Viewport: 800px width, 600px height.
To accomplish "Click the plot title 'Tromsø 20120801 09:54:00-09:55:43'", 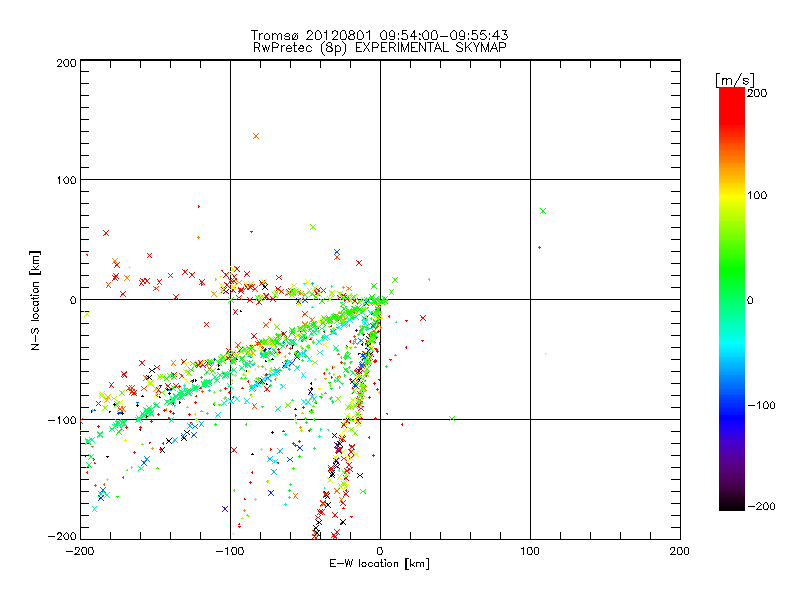I will (x=379, y=35).
